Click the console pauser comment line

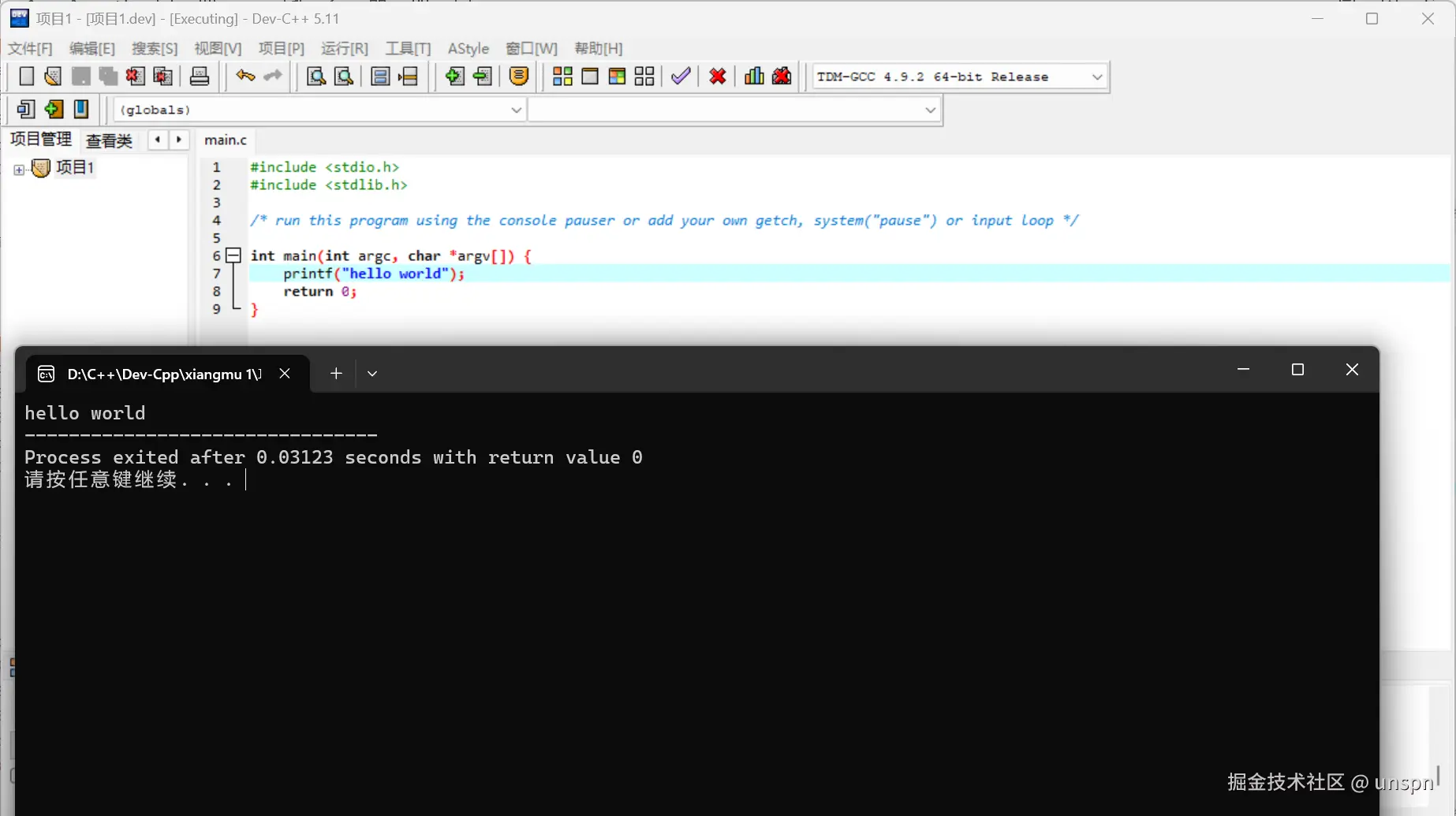[x=664, y=221]
